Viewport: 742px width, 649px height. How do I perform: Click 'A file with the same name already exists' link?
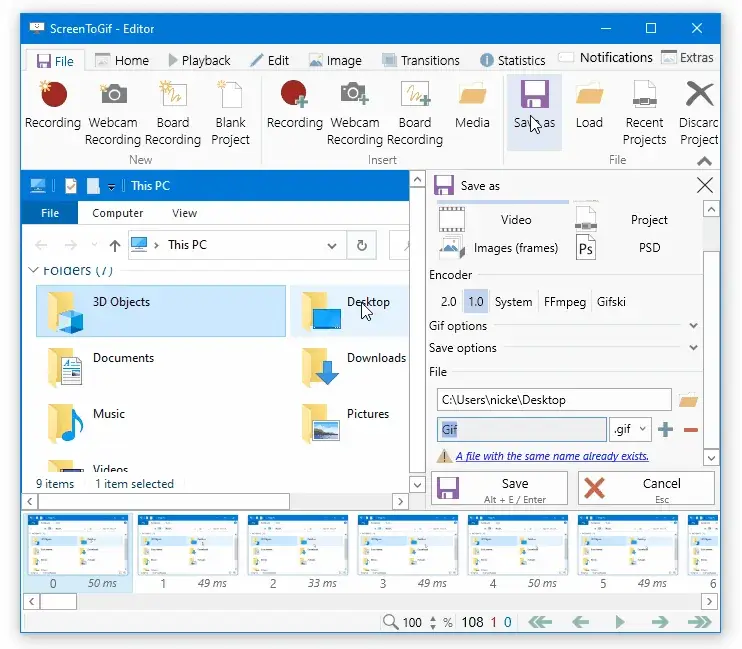tap(552, 456)
